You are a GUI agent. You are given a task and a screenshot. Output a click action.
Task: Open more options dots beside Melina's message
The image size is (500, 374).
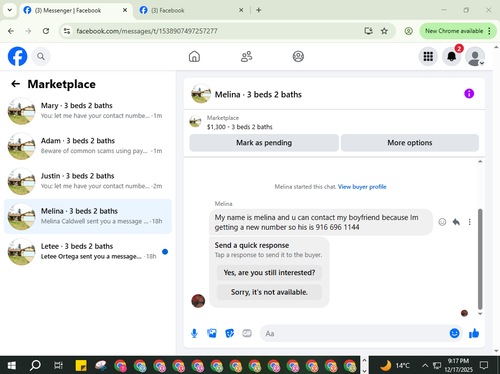pos(470,222)
